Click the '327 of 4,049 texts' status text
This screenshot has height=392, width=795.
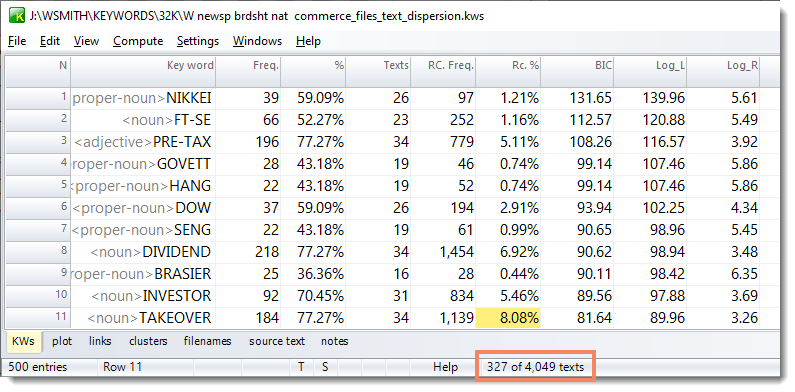coord(535,367)
